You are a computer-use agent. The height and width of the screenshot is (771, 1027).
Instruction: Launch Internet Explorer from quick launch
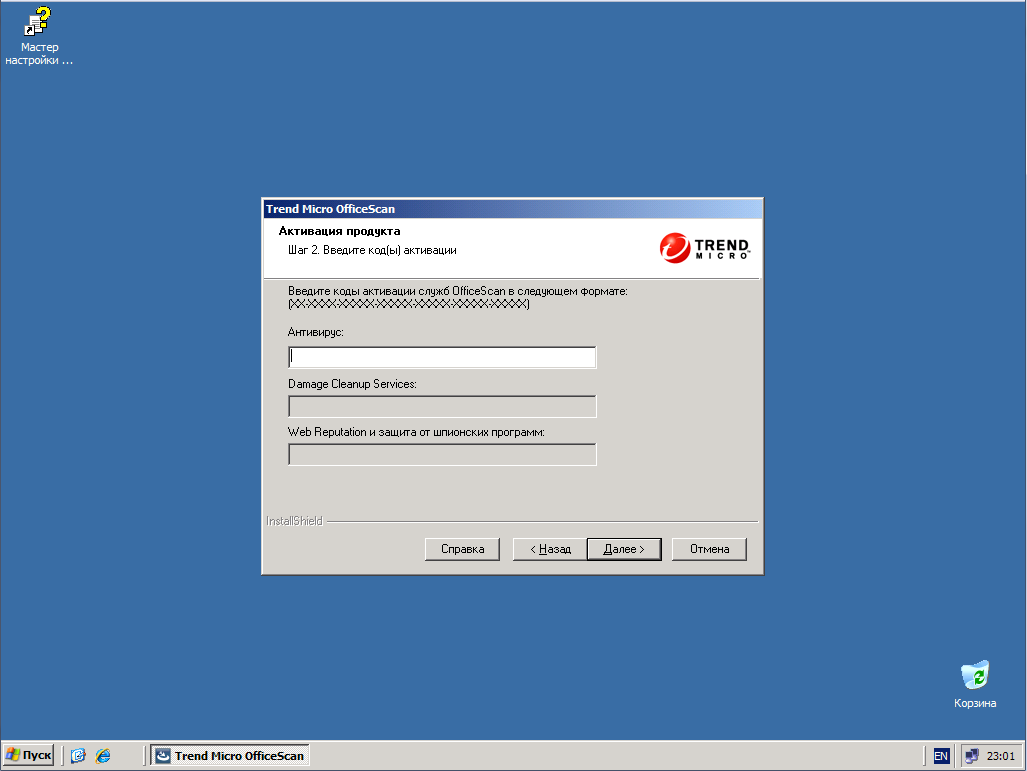coord(103,755)
